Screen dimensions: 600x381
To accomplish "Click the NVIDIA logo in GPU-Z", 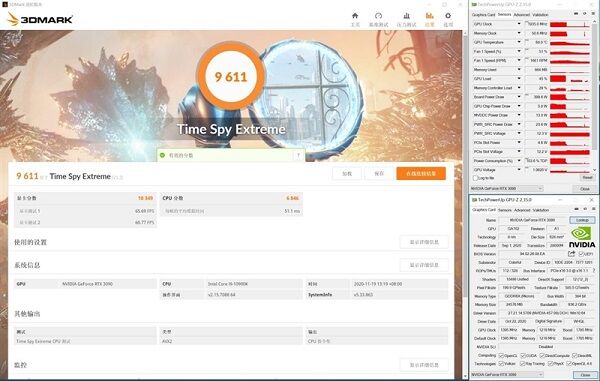I will 582,237.
